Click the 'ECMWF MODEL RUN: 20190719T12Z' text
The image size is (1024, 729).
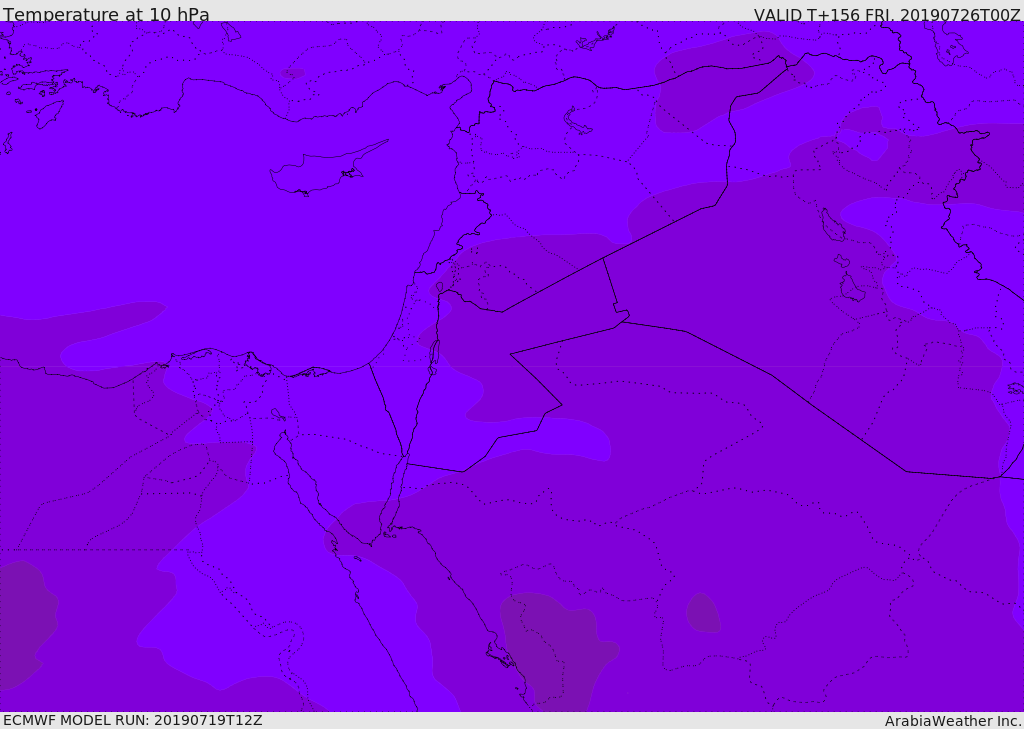point(133,720)
